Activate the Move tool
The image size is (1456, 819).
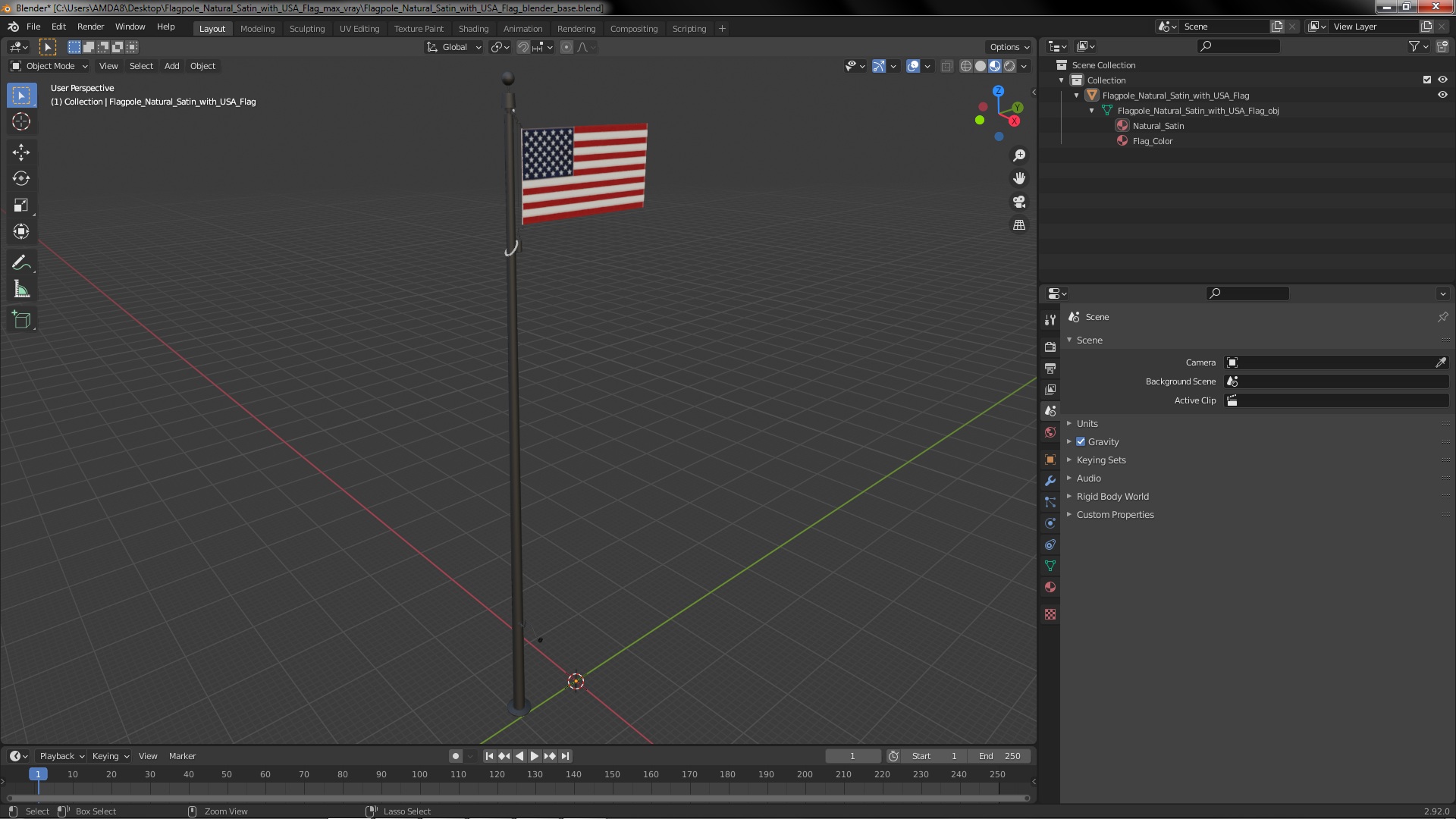pos(21,152)
